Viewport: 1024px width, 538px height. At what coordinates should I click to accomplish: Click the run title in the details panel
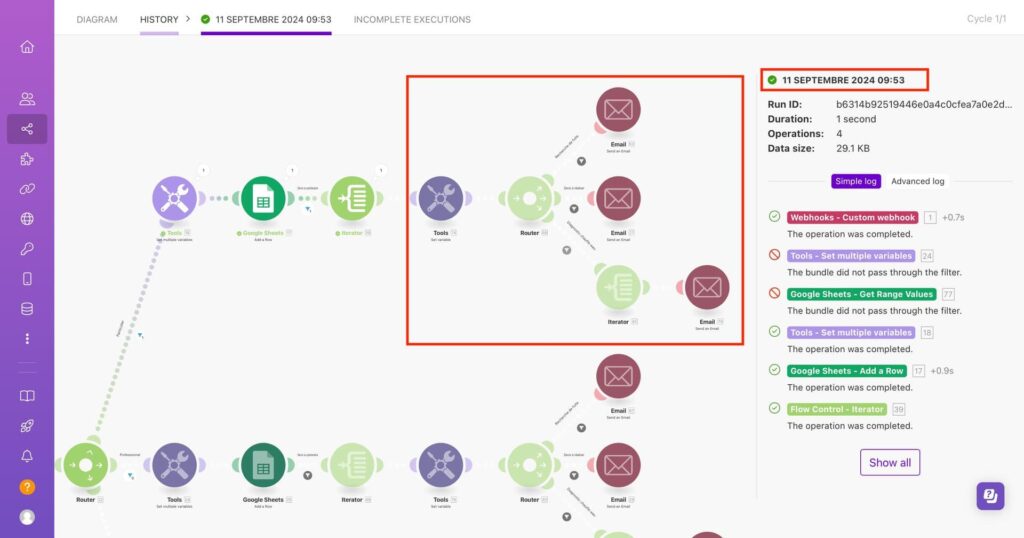tap(843, 80)
